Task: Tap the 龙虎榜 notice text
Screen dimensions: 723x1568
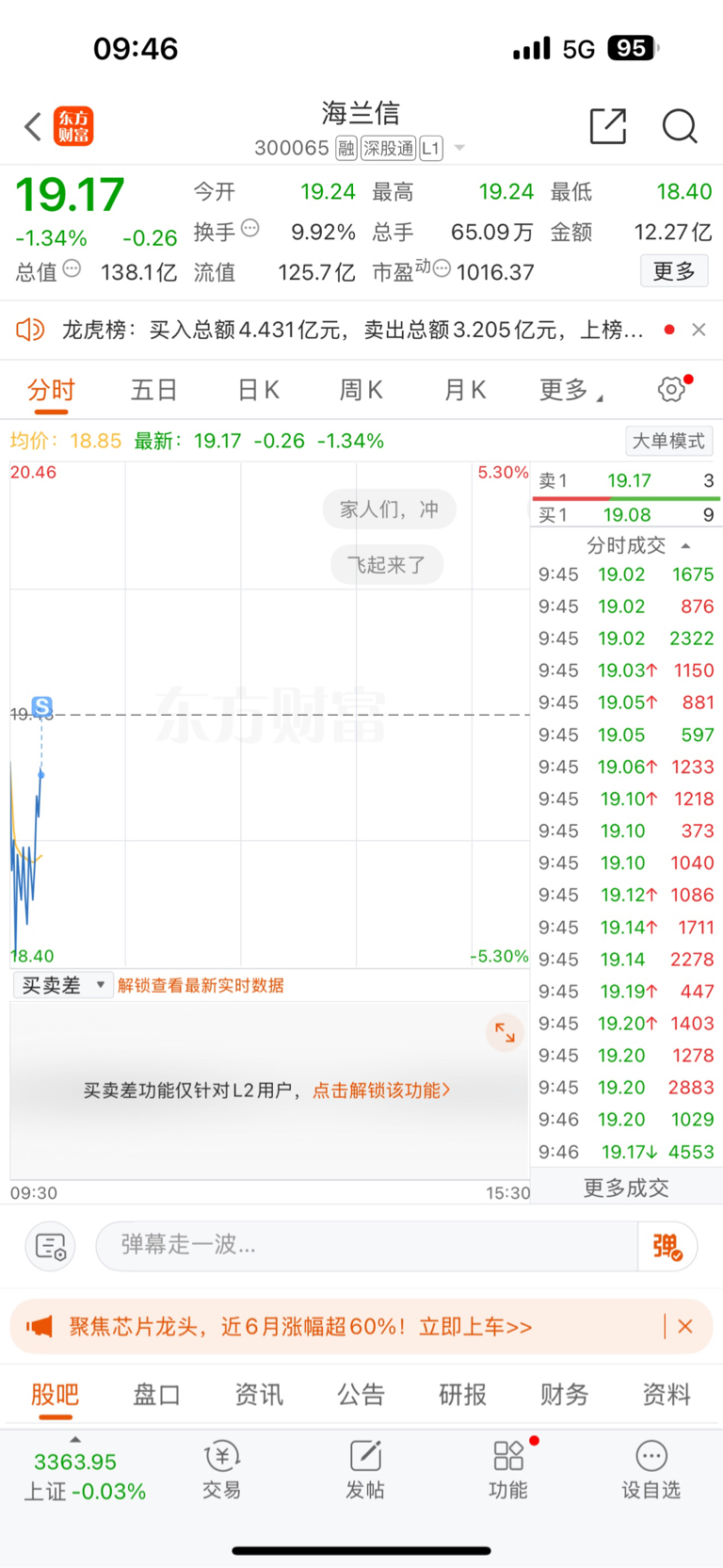Action: [x=353, y=330]
